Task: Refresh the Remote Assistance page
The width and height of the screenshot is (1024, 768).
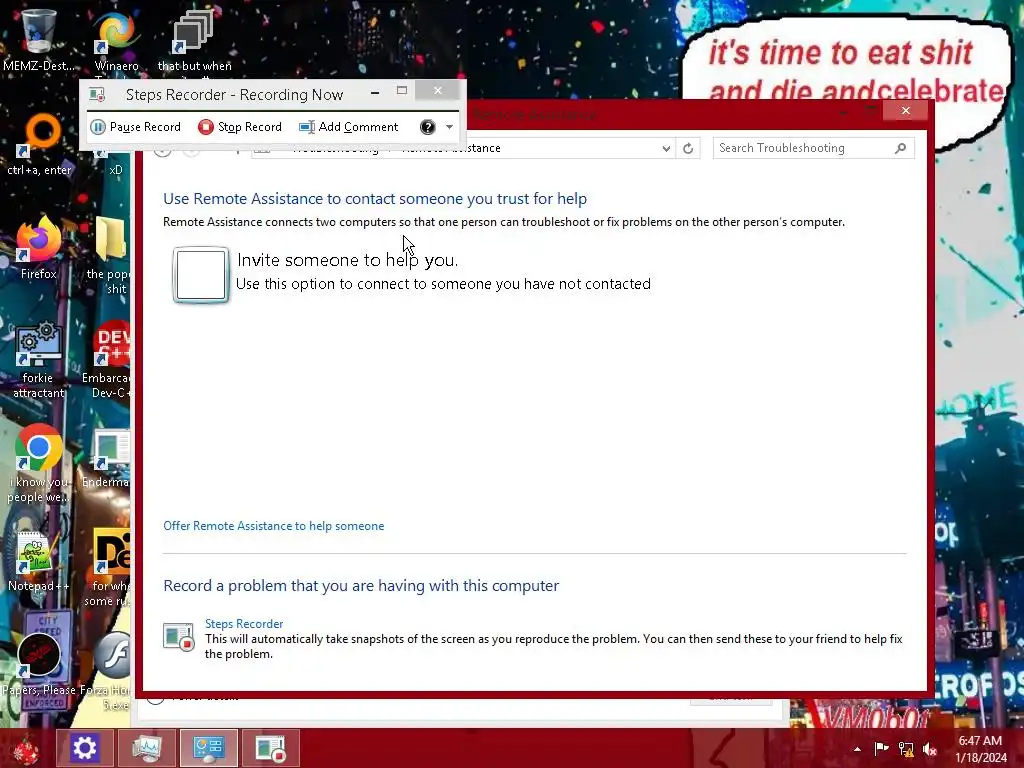Action: pos(688,148)
